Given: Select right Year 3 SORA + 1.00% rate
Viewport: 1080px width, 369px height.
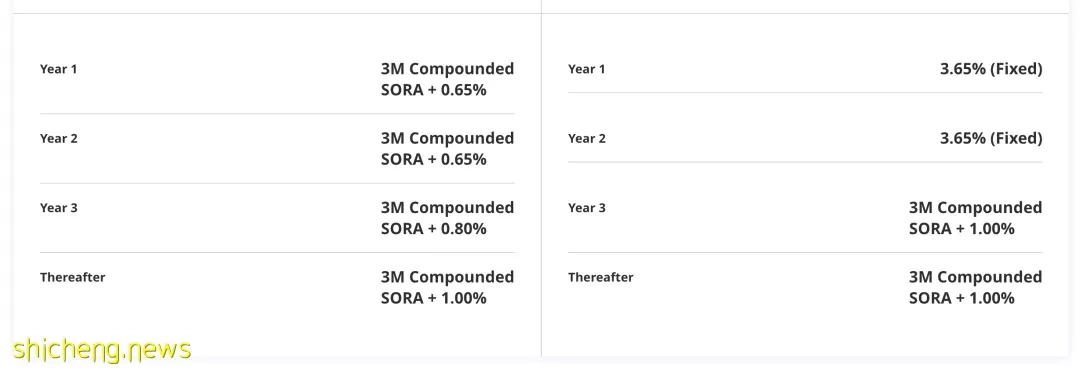Looking at the screenshot, I should 975,218.
